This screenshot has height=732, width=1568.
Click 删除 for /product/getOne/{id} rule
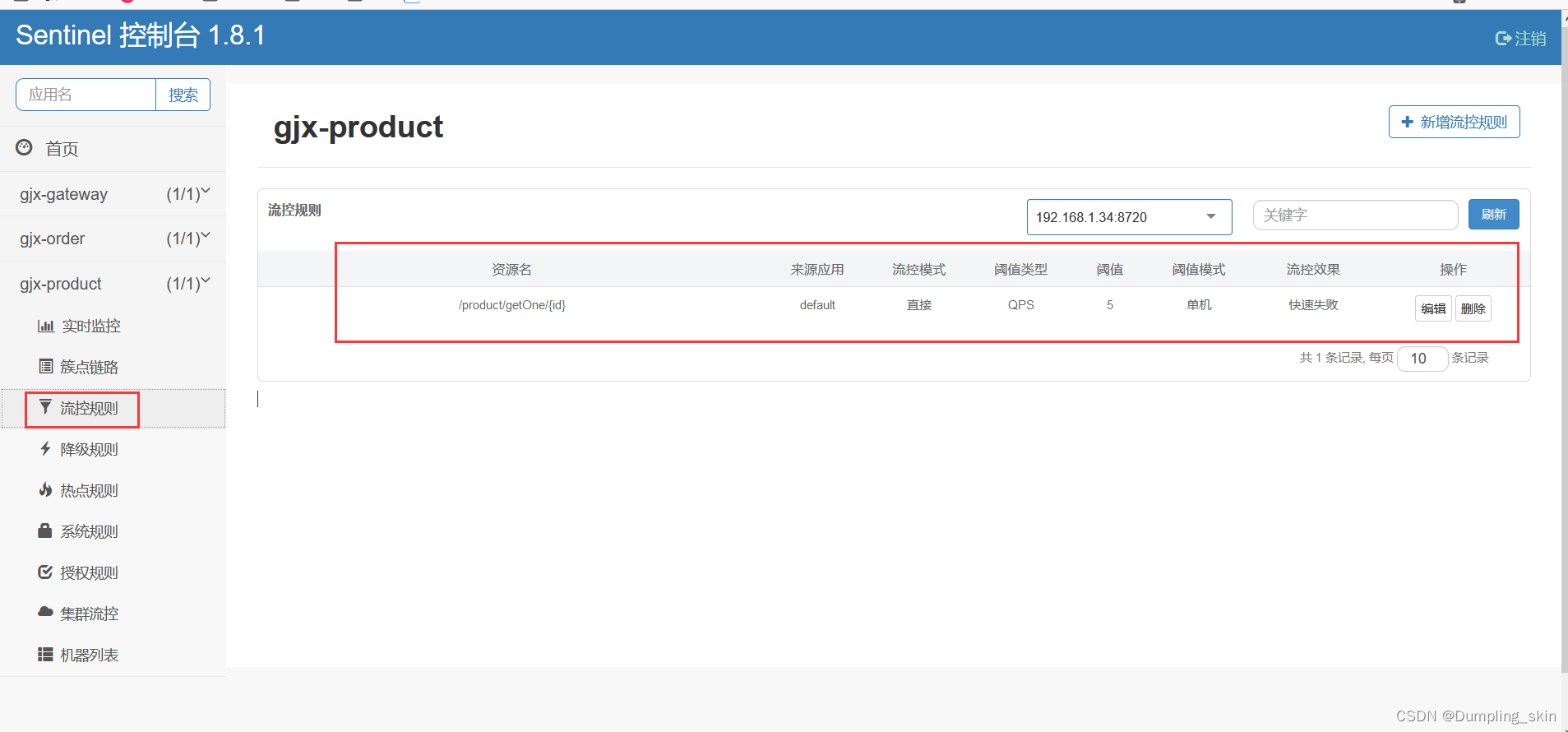(1473, 308)
